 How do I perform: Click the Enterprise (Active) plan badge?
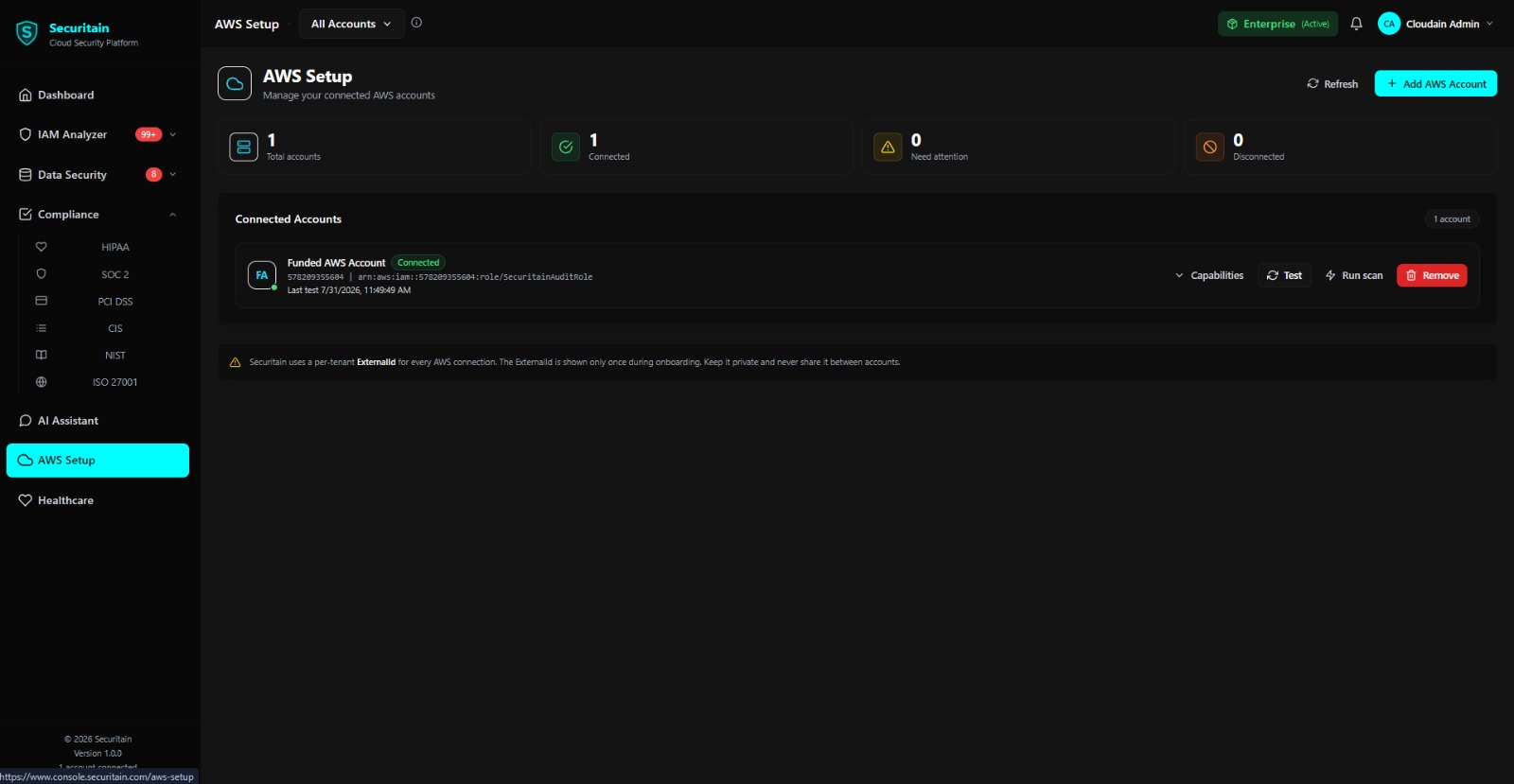(1277, 24)
